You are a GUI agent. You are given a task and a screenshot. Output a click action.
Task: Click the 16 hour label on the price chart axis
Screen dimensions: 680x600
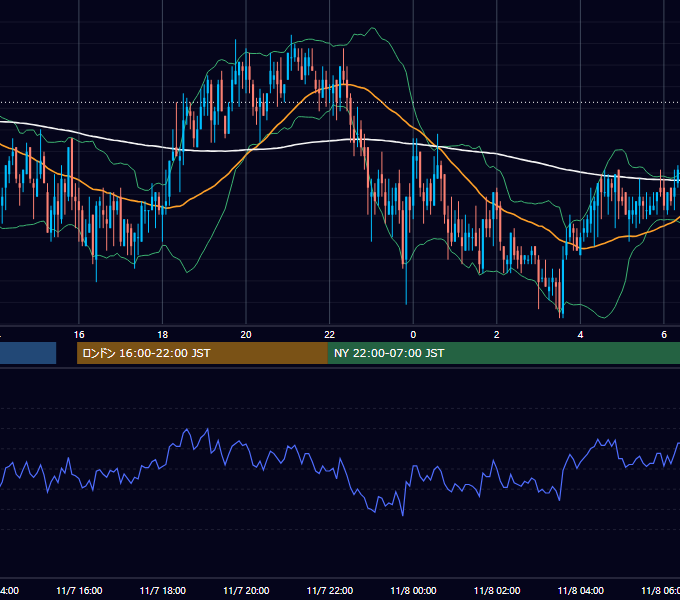tap(79, 335)
